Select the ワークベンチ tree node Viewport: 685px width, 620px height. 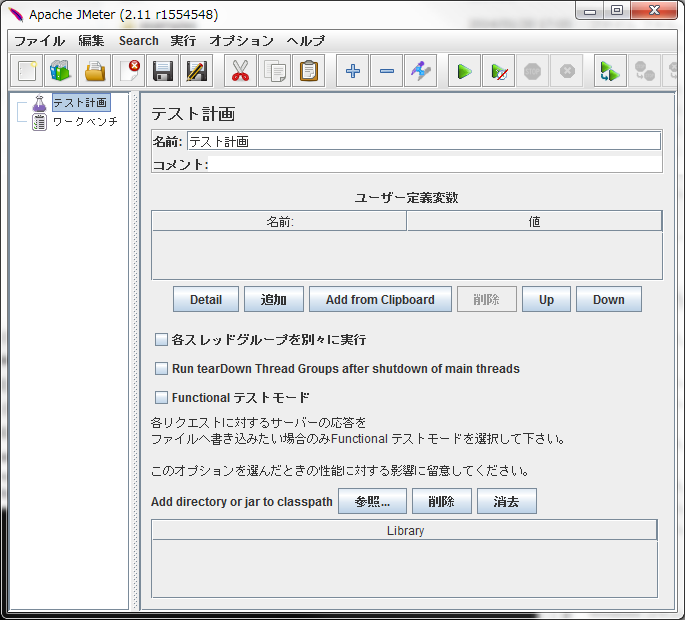coord(85,121)
